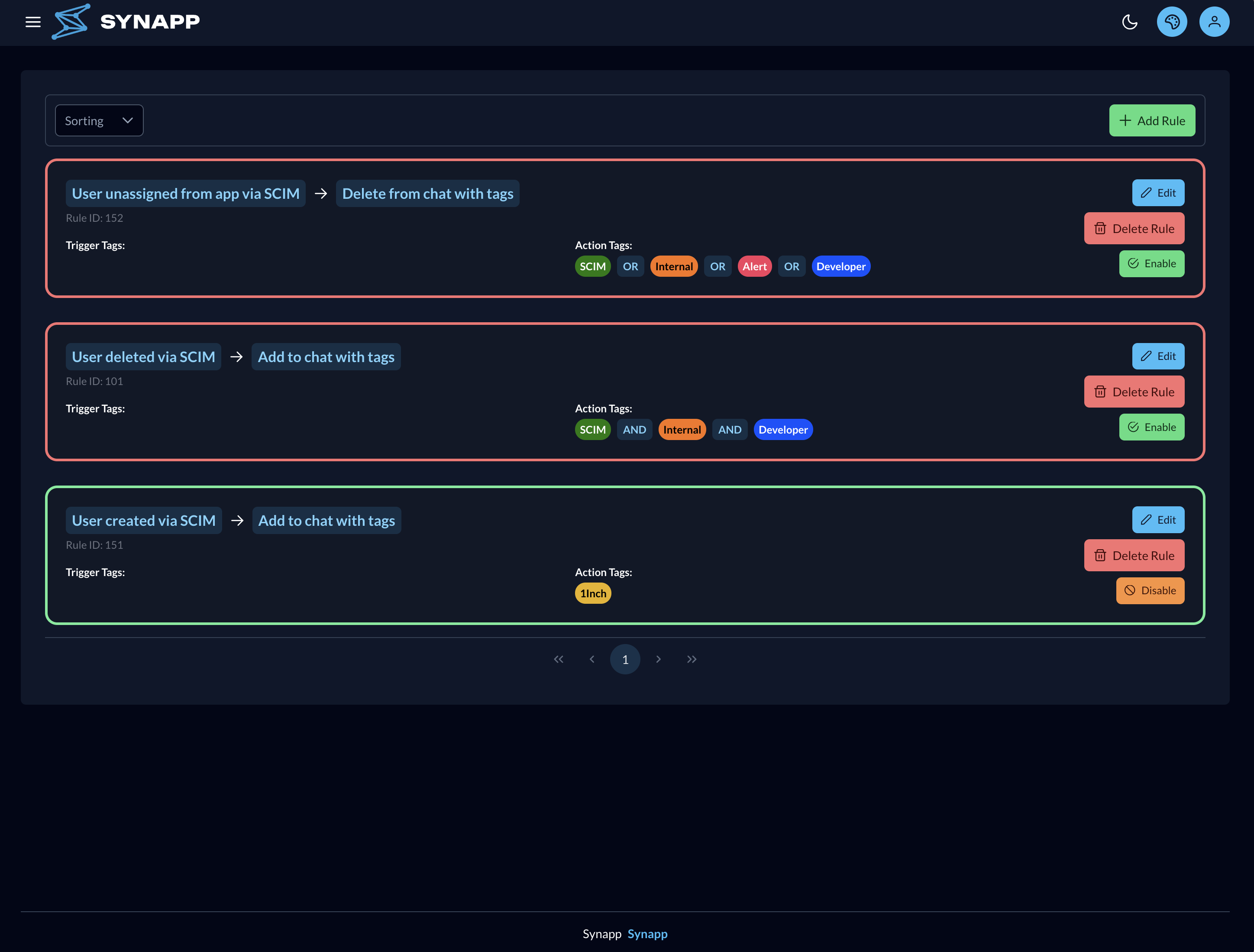This screenshot has width=1254, height=952.
Task: Click the first AND operator in rule 101
Action: coord(634,430)
